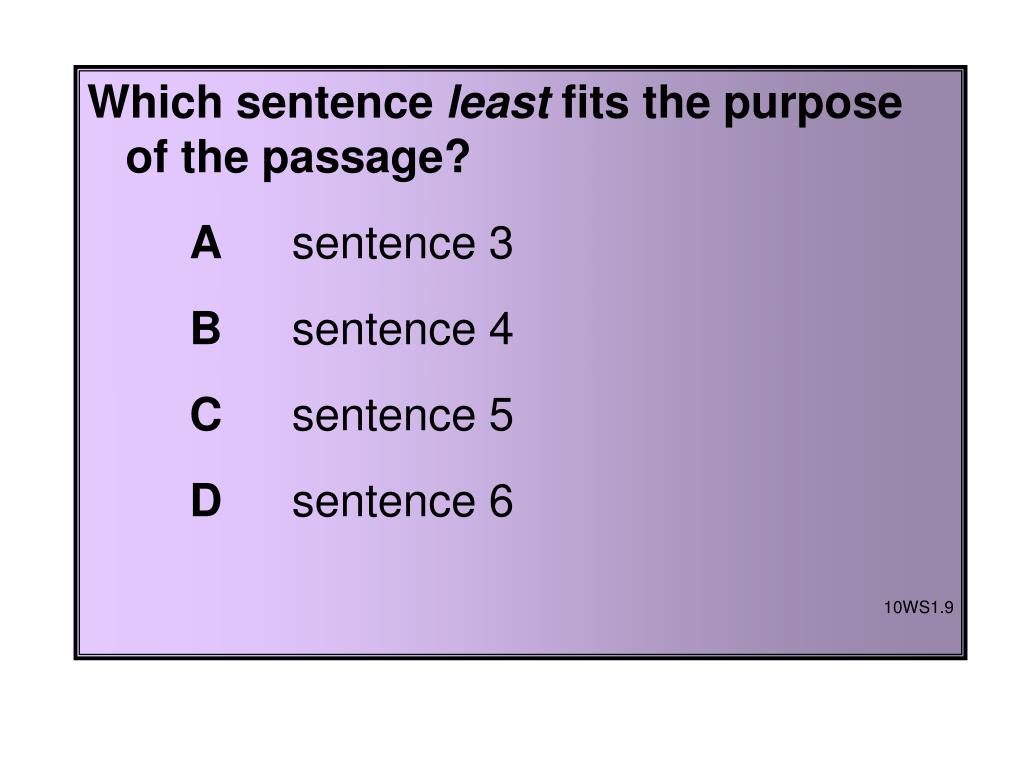Select answer letter B
This screenshot has width=1024, height=768.
206,328
